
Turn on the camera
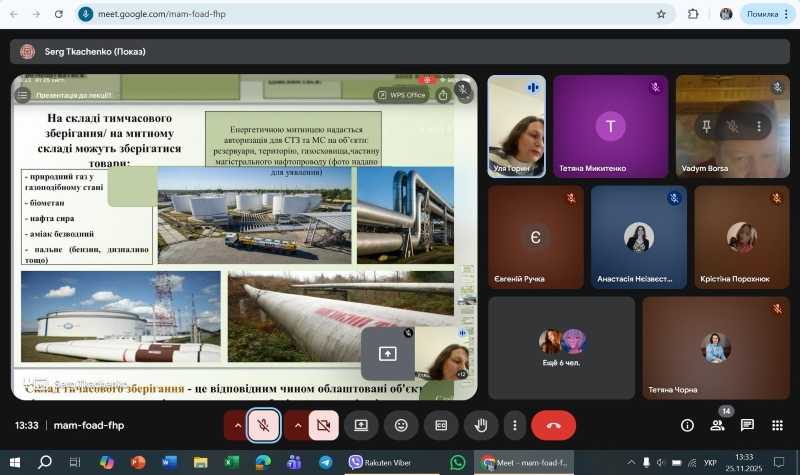coord(323,425)
